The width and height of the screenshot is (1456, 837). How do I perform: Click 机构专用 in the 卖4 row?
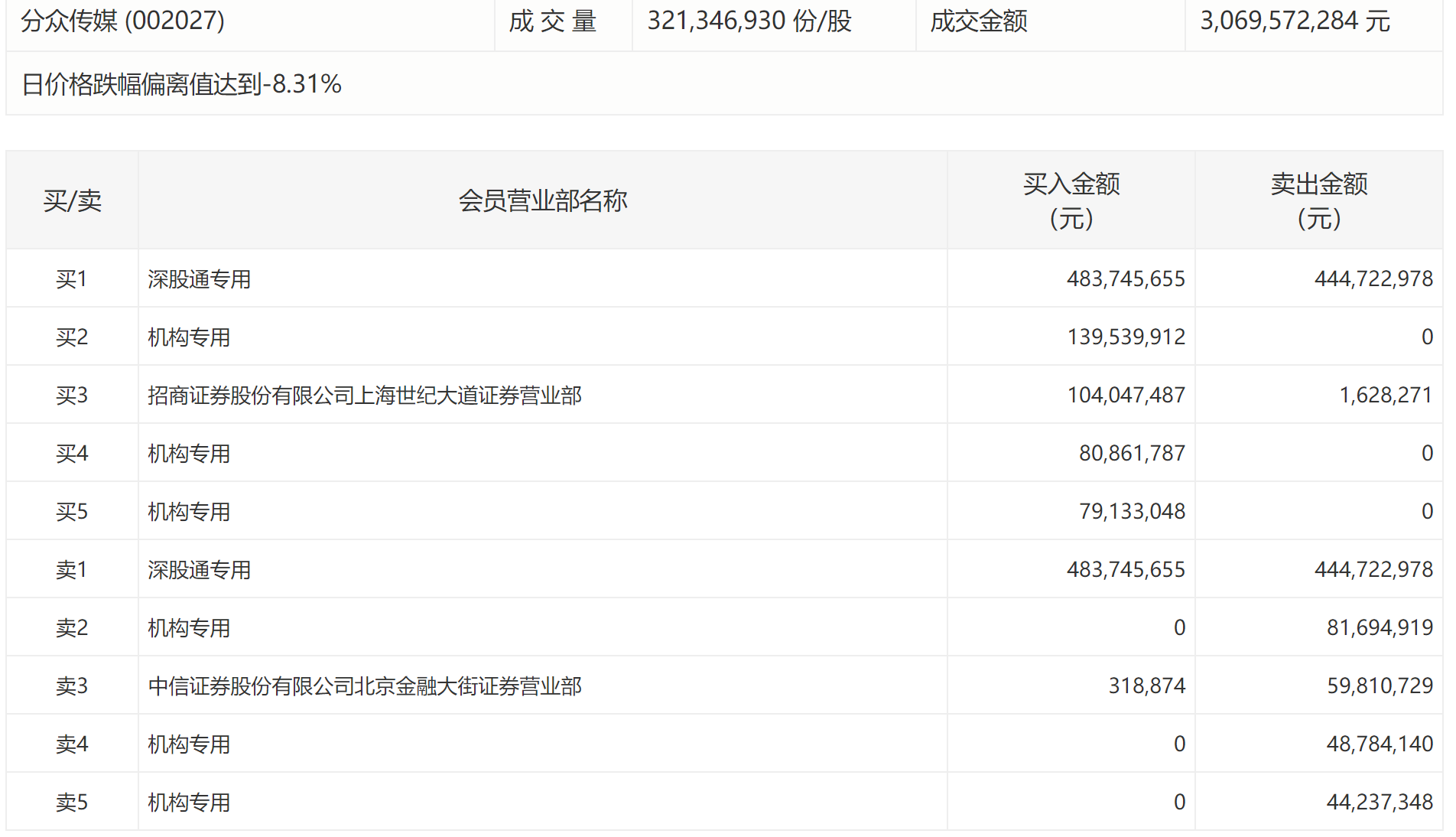tap(189, 744)
